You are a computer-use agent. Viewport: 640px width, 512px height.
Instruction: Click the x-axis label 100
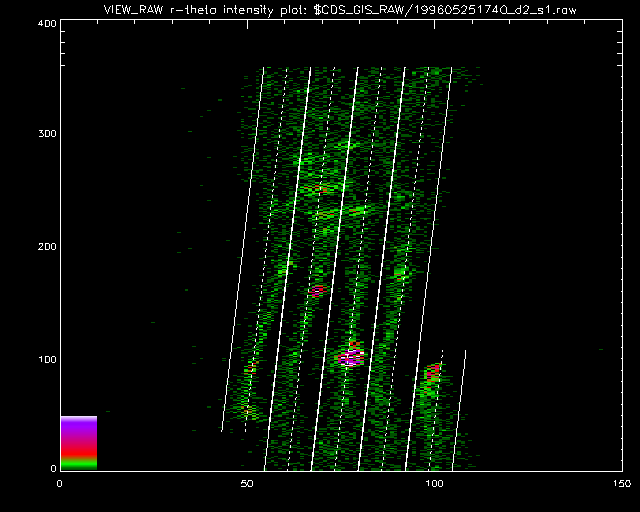434,484
